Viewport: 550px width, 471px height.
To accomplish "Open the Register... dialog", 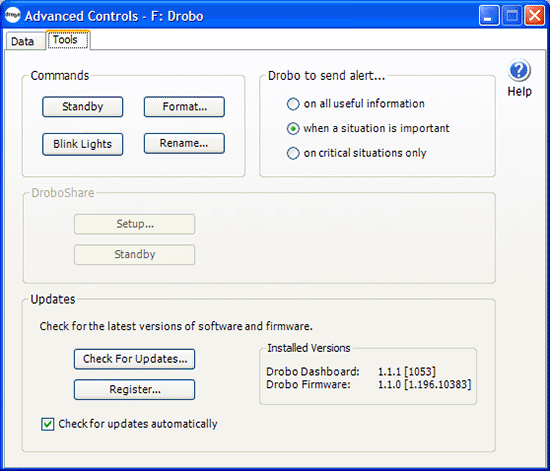I will pos(134,389).
